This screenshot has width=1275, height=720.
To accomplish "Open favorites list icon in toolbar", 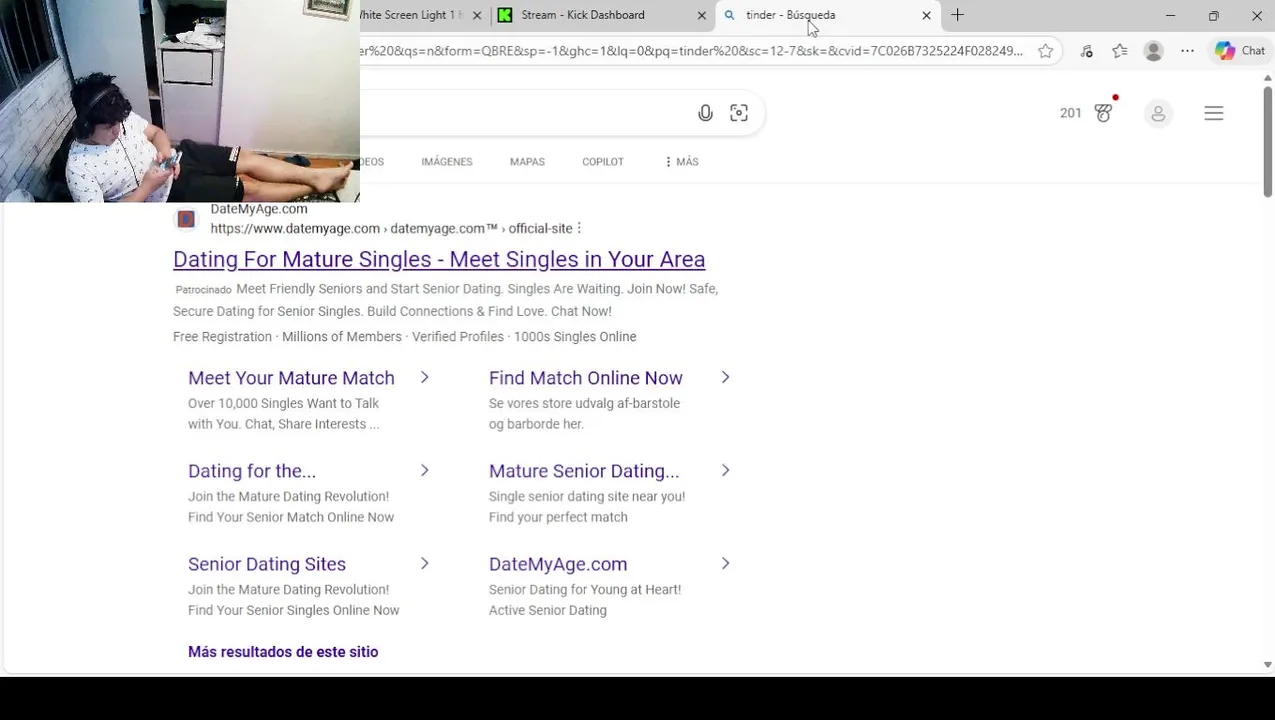I will 1120,51.
